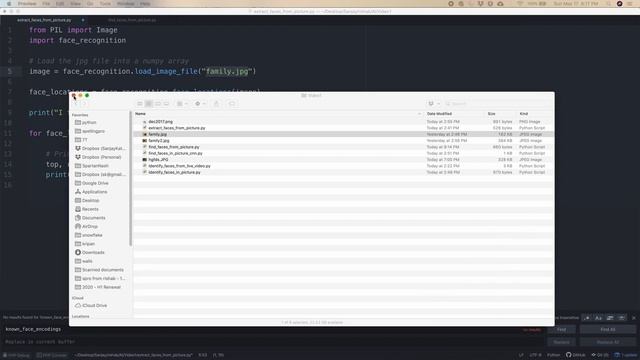The height and width of the screenshot is (360, 640).
Task: Open the Apple menu
Action: click(x=9, y=4)
